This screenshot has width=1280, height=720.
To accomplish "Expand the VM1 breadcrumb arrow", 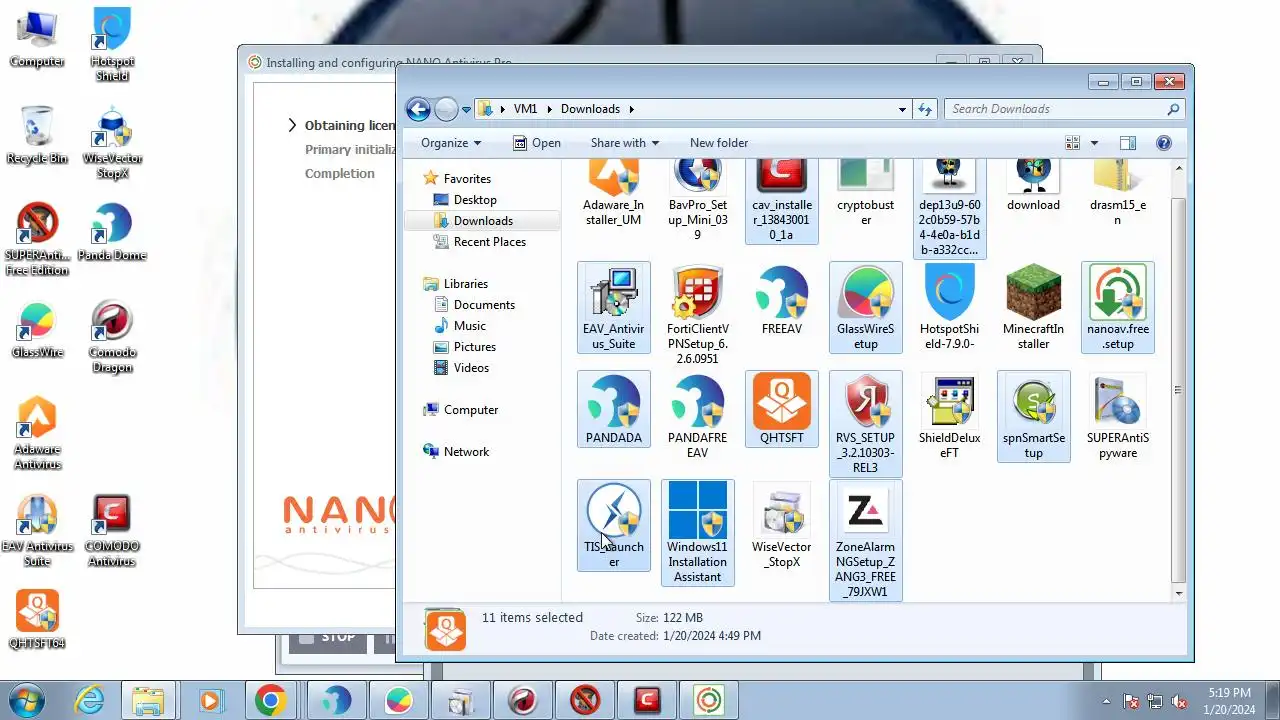I will [x=548, y=109].
